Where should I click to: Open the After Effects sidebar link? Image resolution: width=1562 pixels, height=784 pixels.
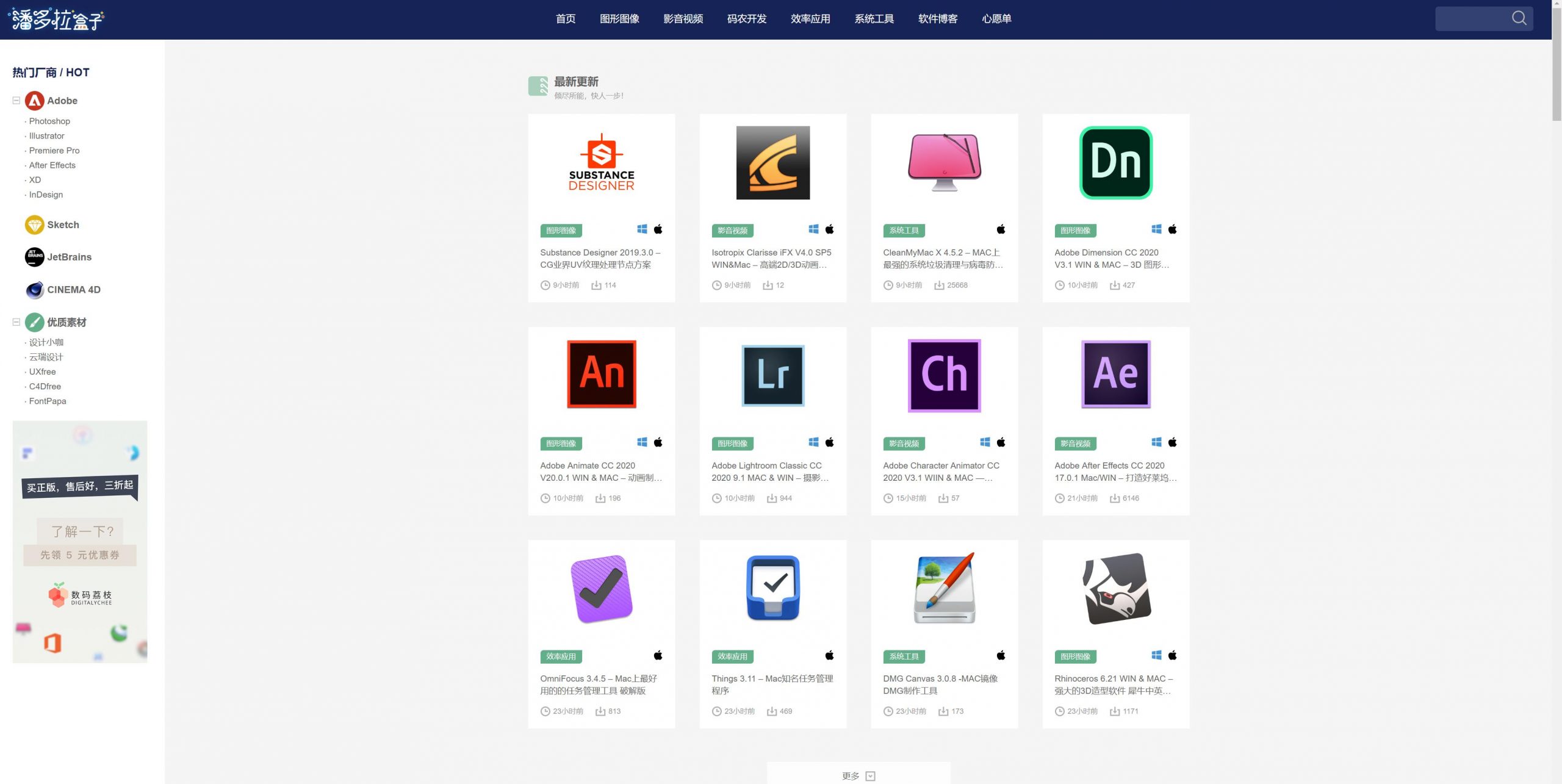[52, 165]
